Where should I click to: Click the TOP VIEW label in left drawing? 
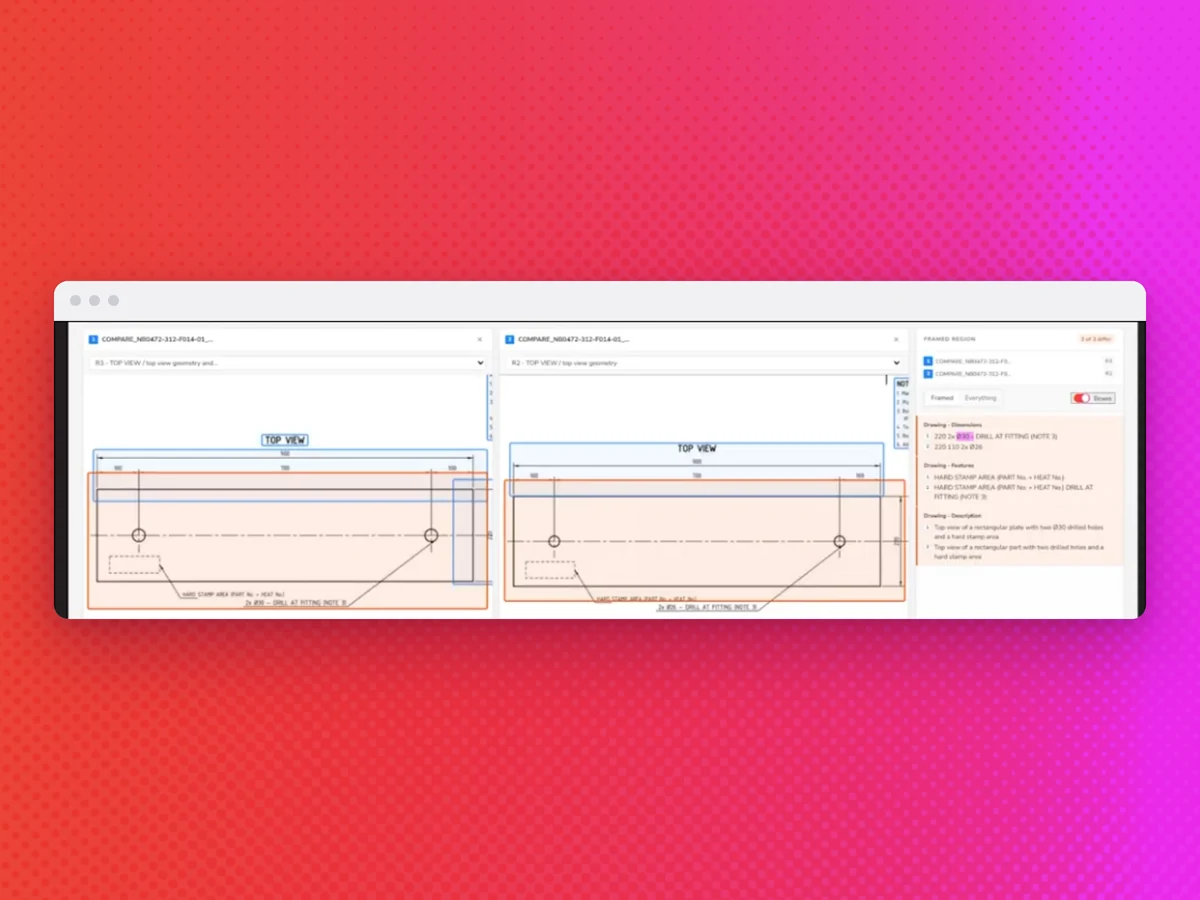(x=285, y=440)
